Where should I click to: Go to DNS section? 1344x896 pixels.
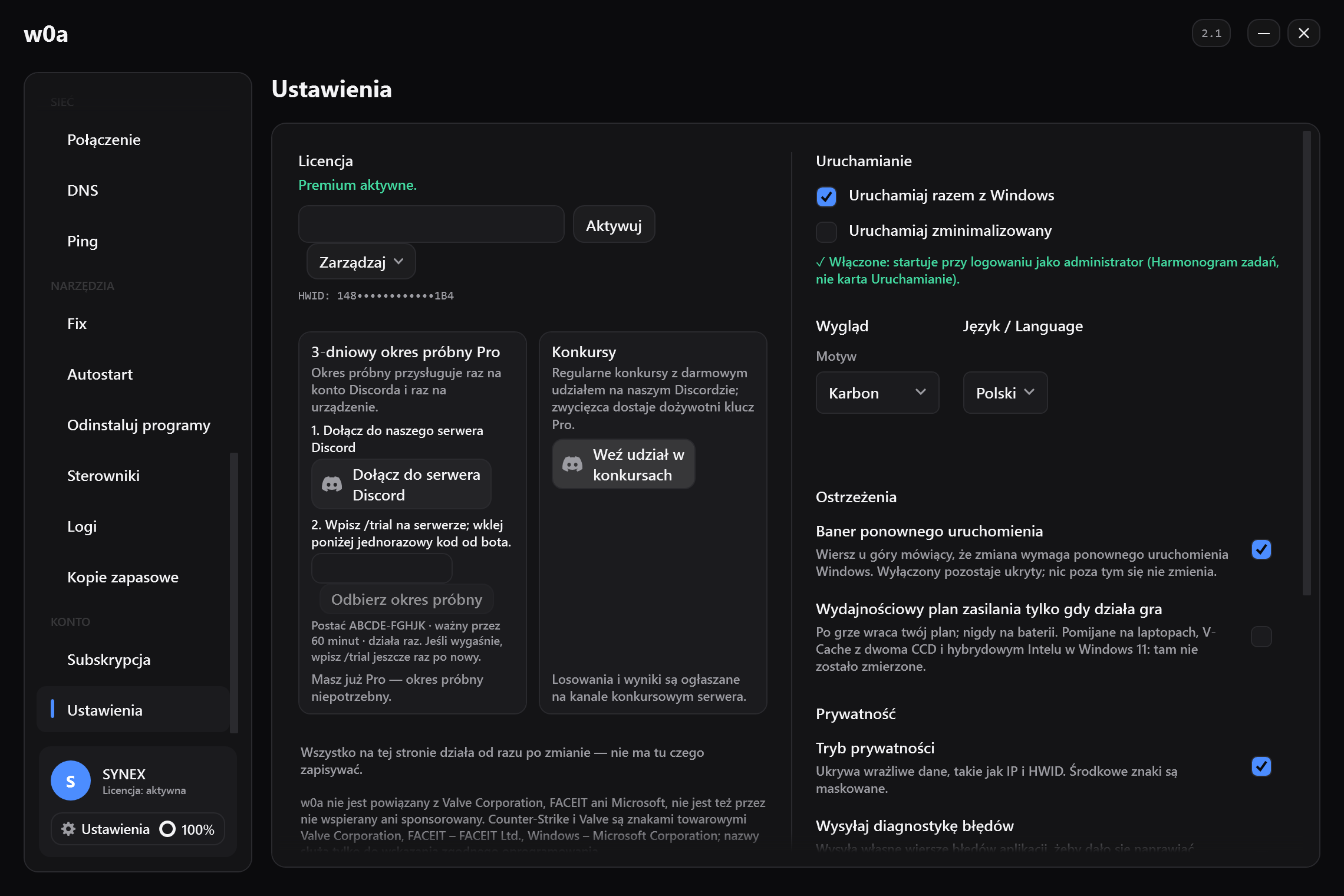click(133, 190)
